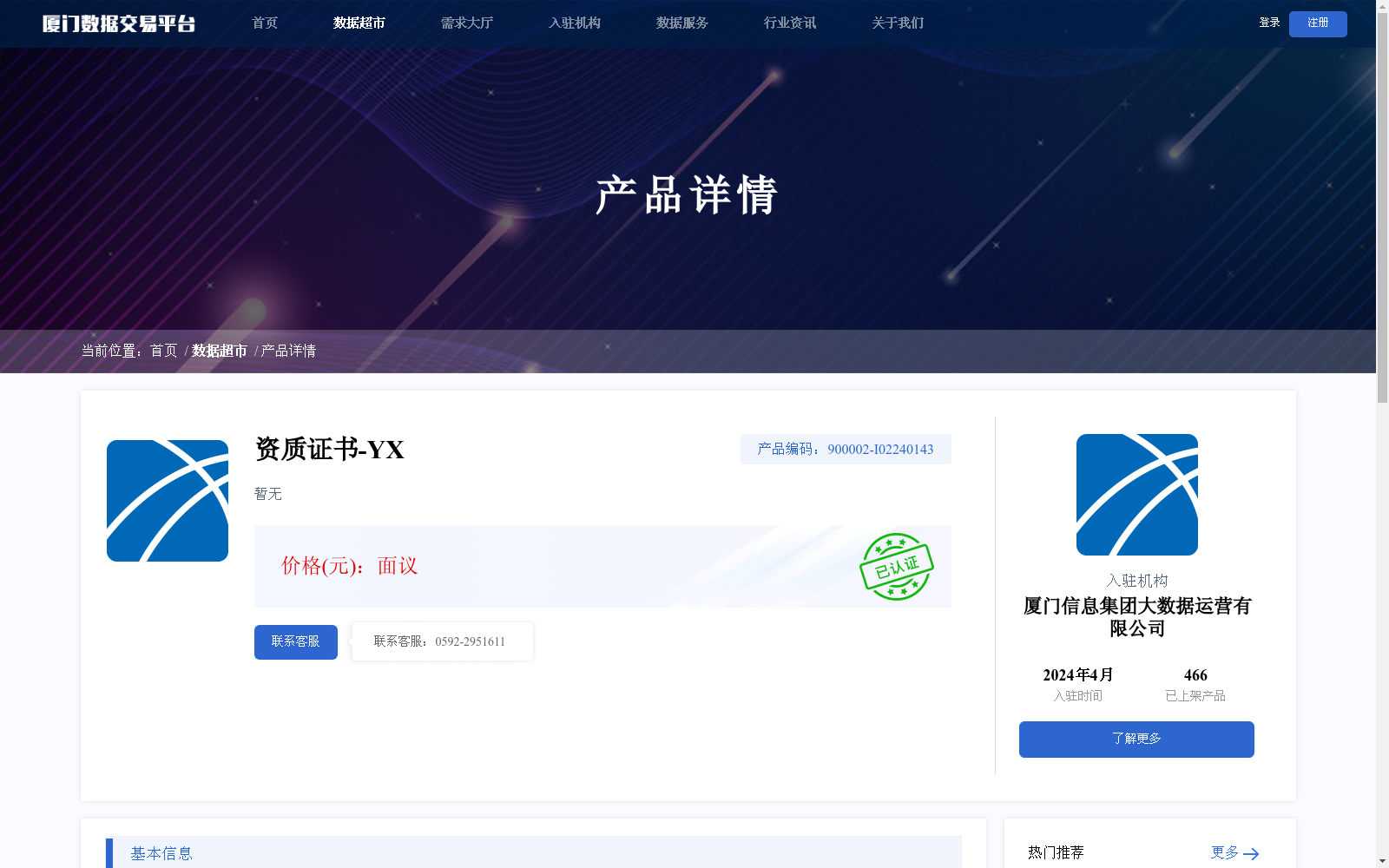Follow the 首页 breadcrumb link
The height and width of the screenshot is (868, 1389).
pos(163,351)
